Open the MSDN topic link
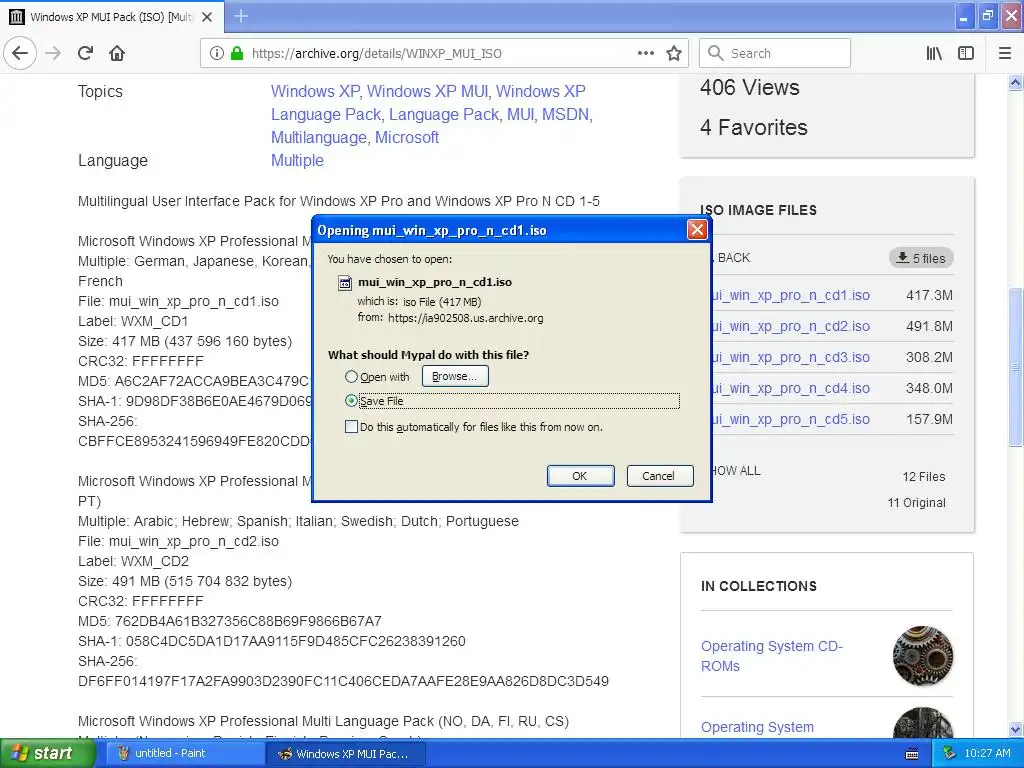The image size is (1024, 768). 566,114
